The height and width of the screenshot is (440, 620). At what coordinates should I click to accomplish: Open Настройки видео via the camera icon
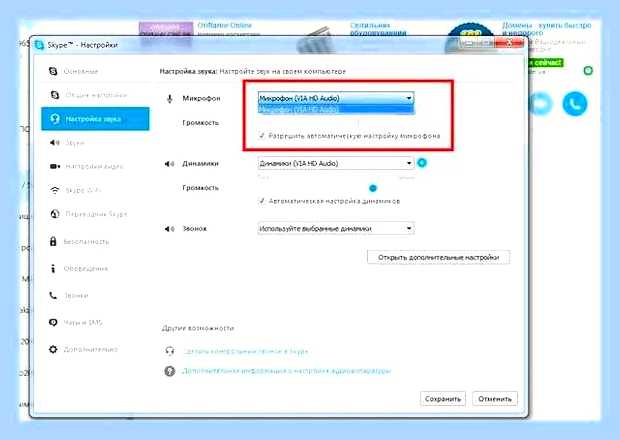pos(55,166)
